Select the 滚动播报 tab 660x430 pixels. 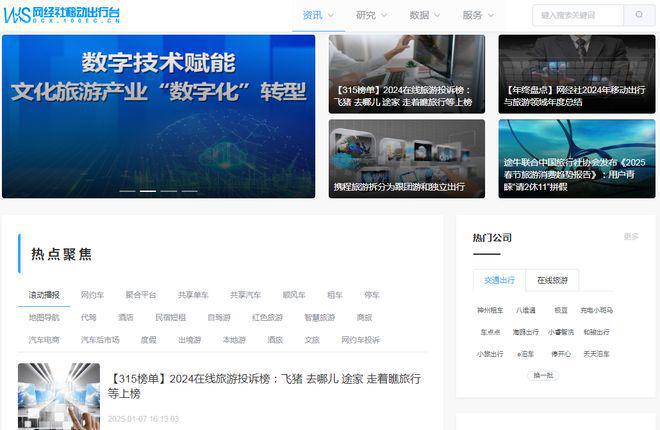coord(44,295)
